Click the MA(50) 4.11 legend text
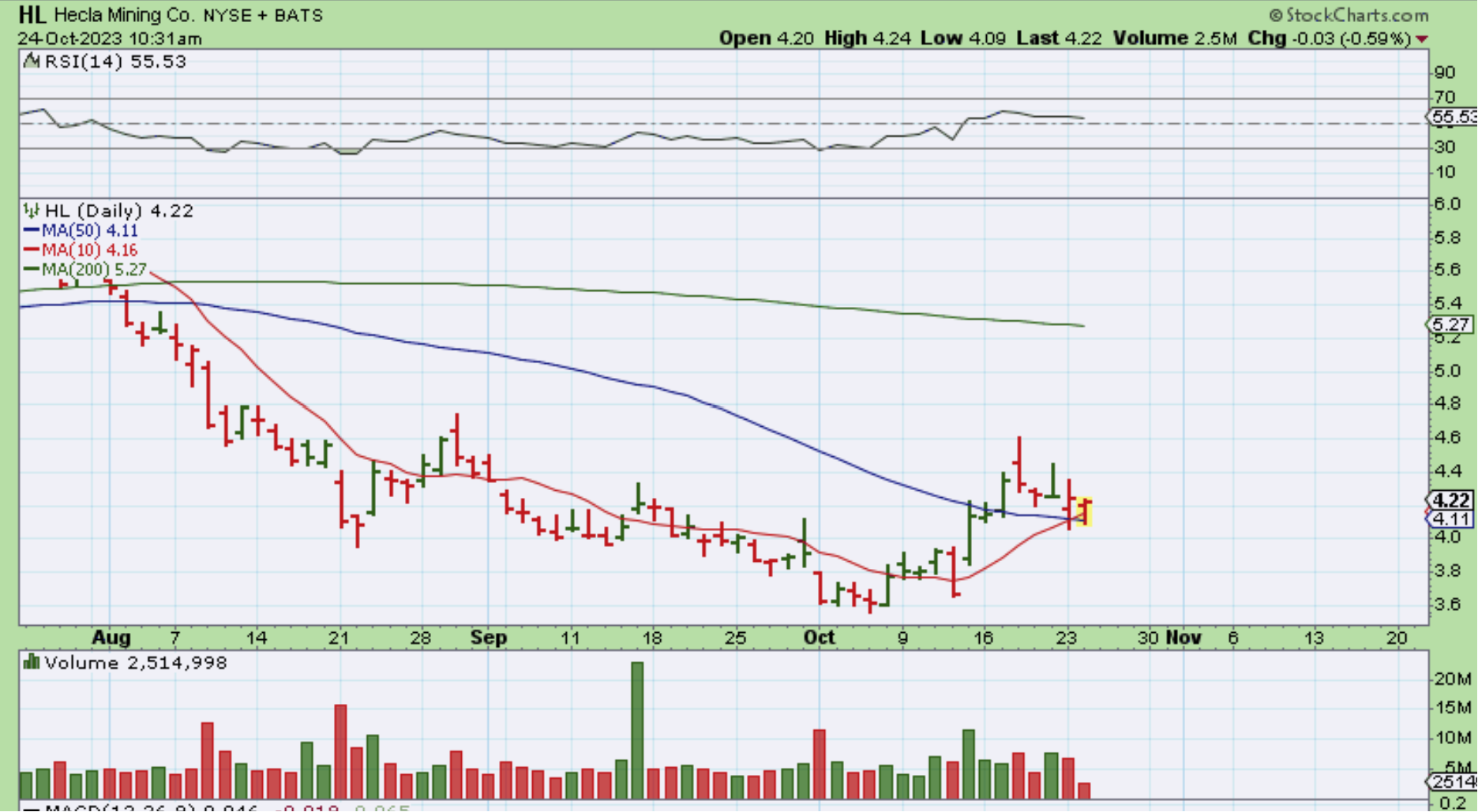 [x=90, y=230]
